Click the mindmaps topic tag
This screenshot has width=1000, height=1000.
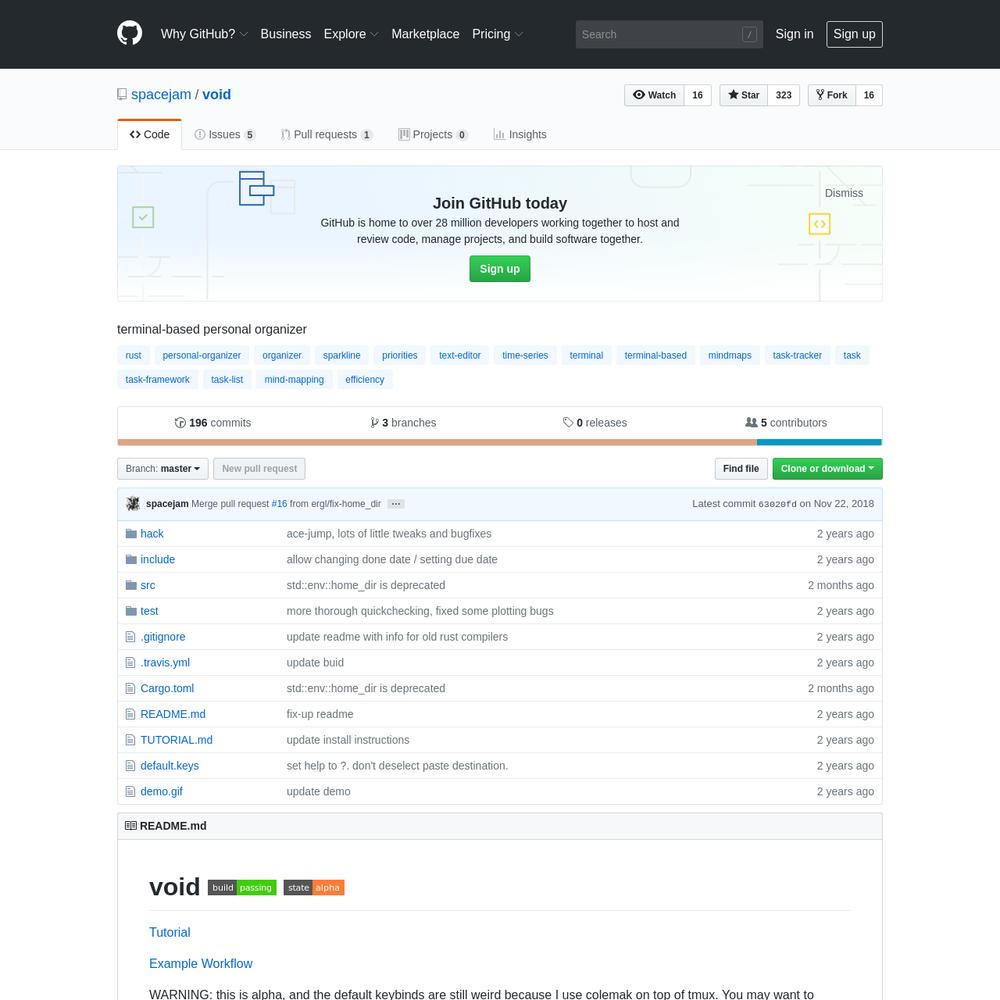(x=730, y=355)
